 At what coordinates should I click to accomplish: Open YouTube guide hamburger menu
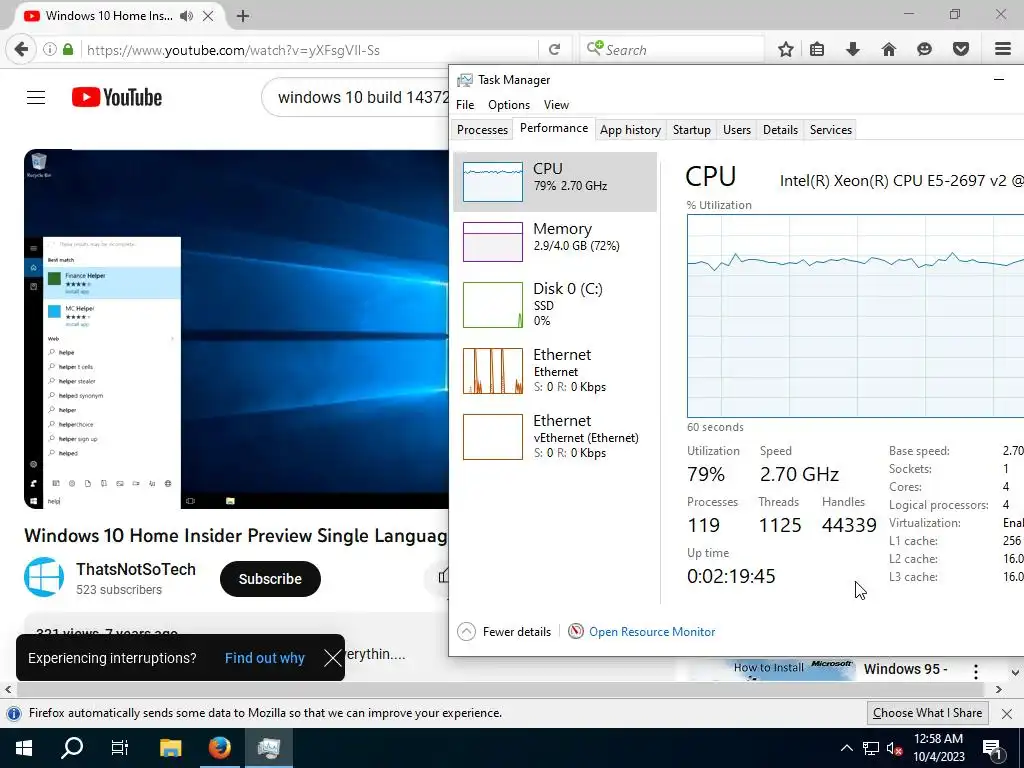click(x=36, y=98)
